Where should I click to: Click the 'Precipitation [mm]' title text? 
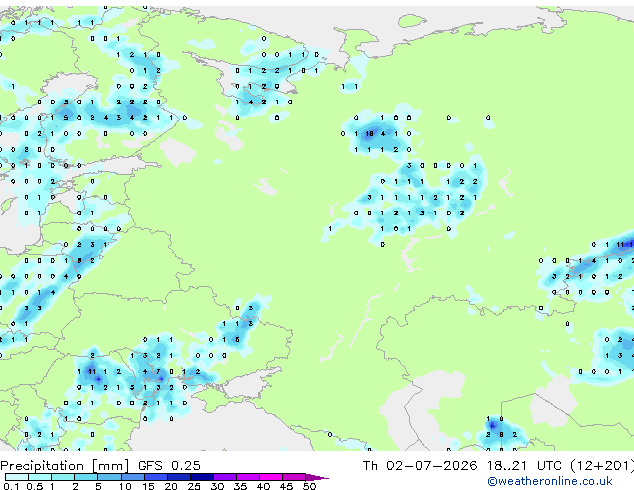click(x=65, y=466)
